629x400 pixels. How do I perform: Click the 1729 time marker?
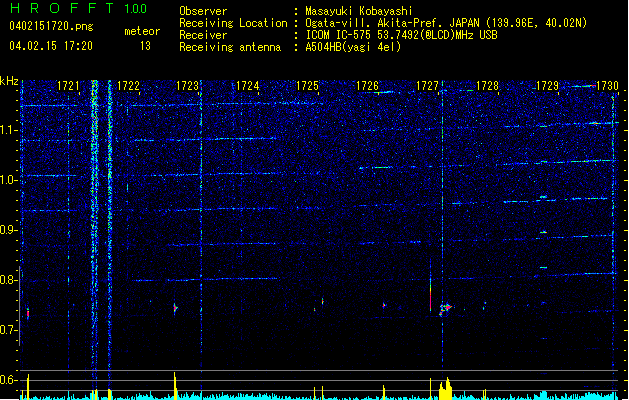tap(548, 86)
